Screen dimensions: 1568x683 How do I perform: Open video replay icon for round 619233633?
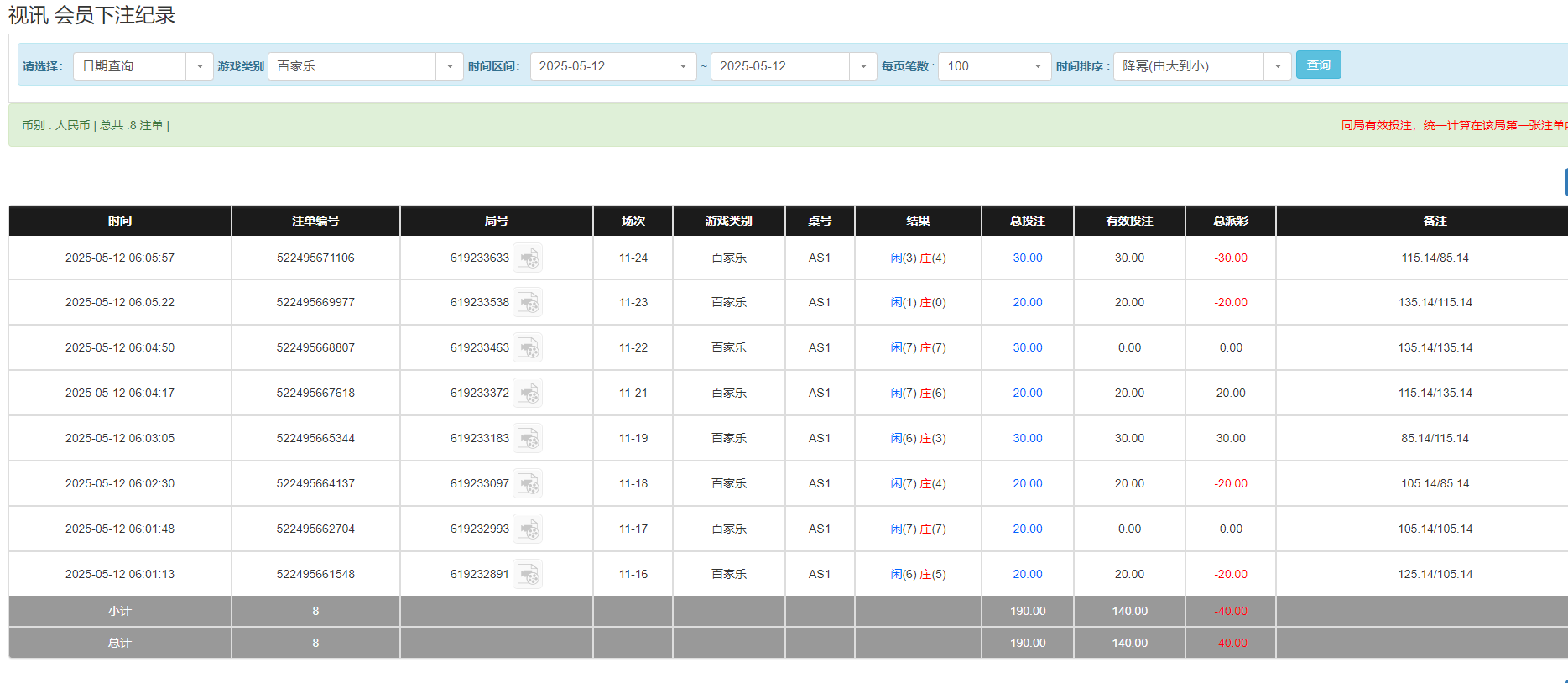(528, 258)
